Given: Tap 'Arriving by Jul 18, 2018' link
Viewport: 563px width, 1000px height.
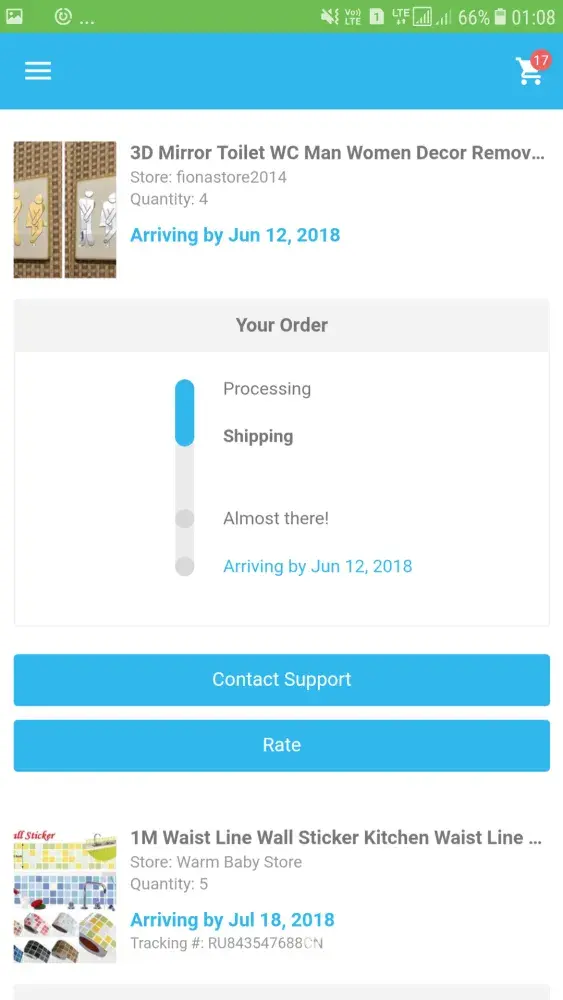Looking at the screenshot, I should tap(232, 920).
